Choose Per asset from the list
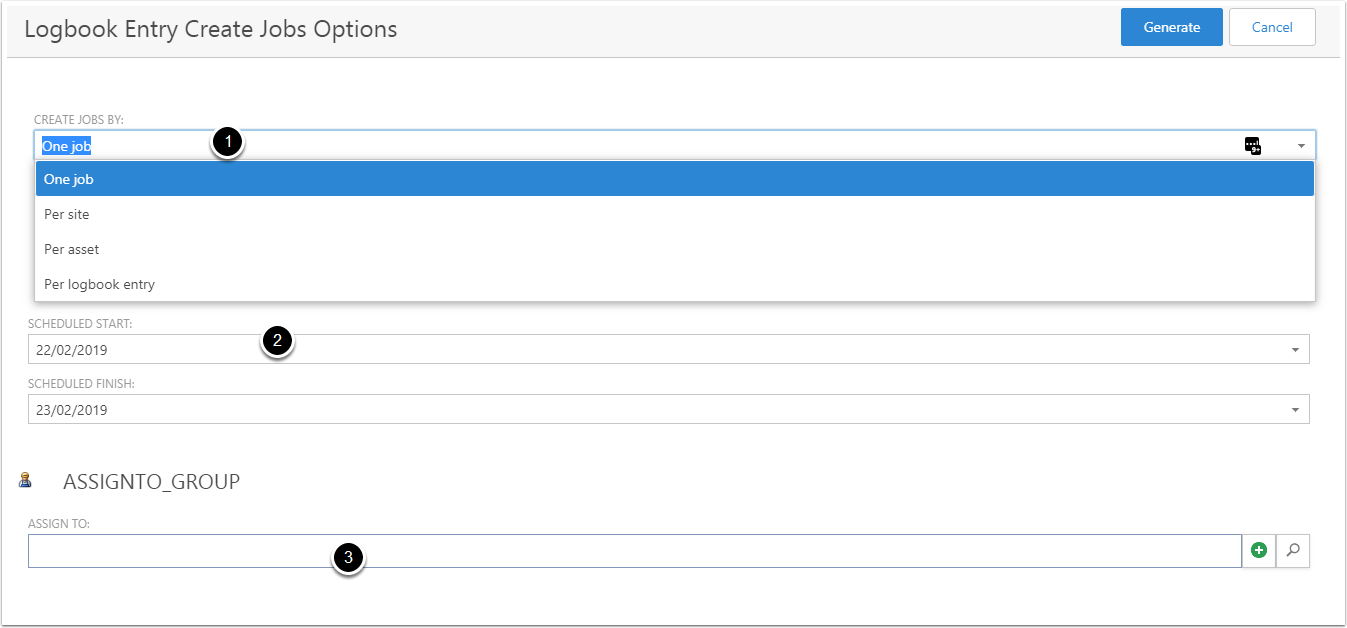The image size is (1347, 628). tap(674, 249)
